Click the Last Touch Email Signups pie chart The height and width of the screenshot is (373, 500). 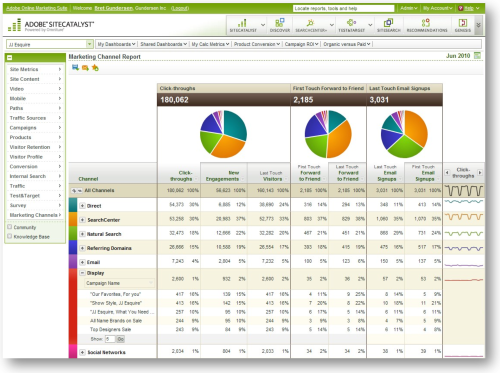[x=404, y=134]
